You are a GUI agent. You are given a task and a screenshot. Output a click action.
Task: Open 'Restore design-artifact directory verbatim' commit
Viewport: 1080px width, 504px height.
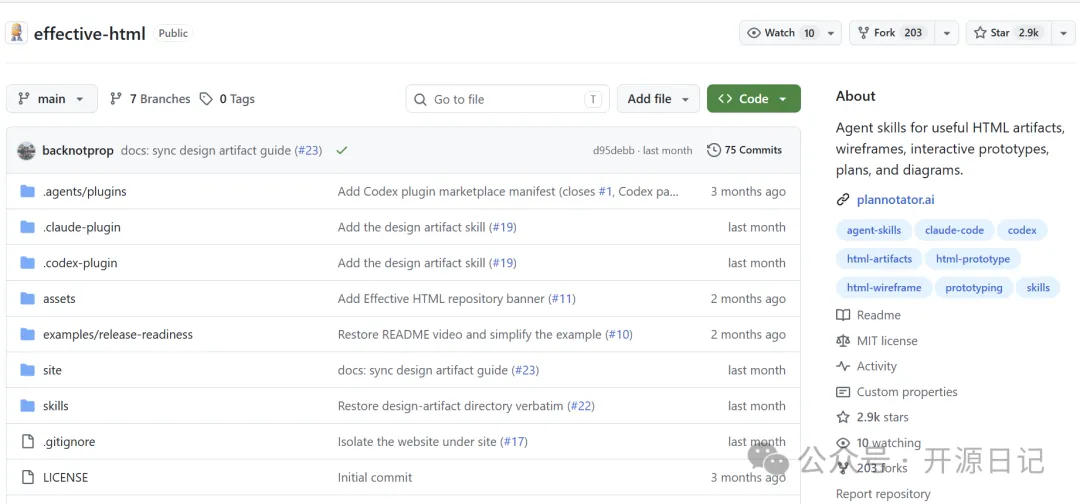click(x=450, y=406)
